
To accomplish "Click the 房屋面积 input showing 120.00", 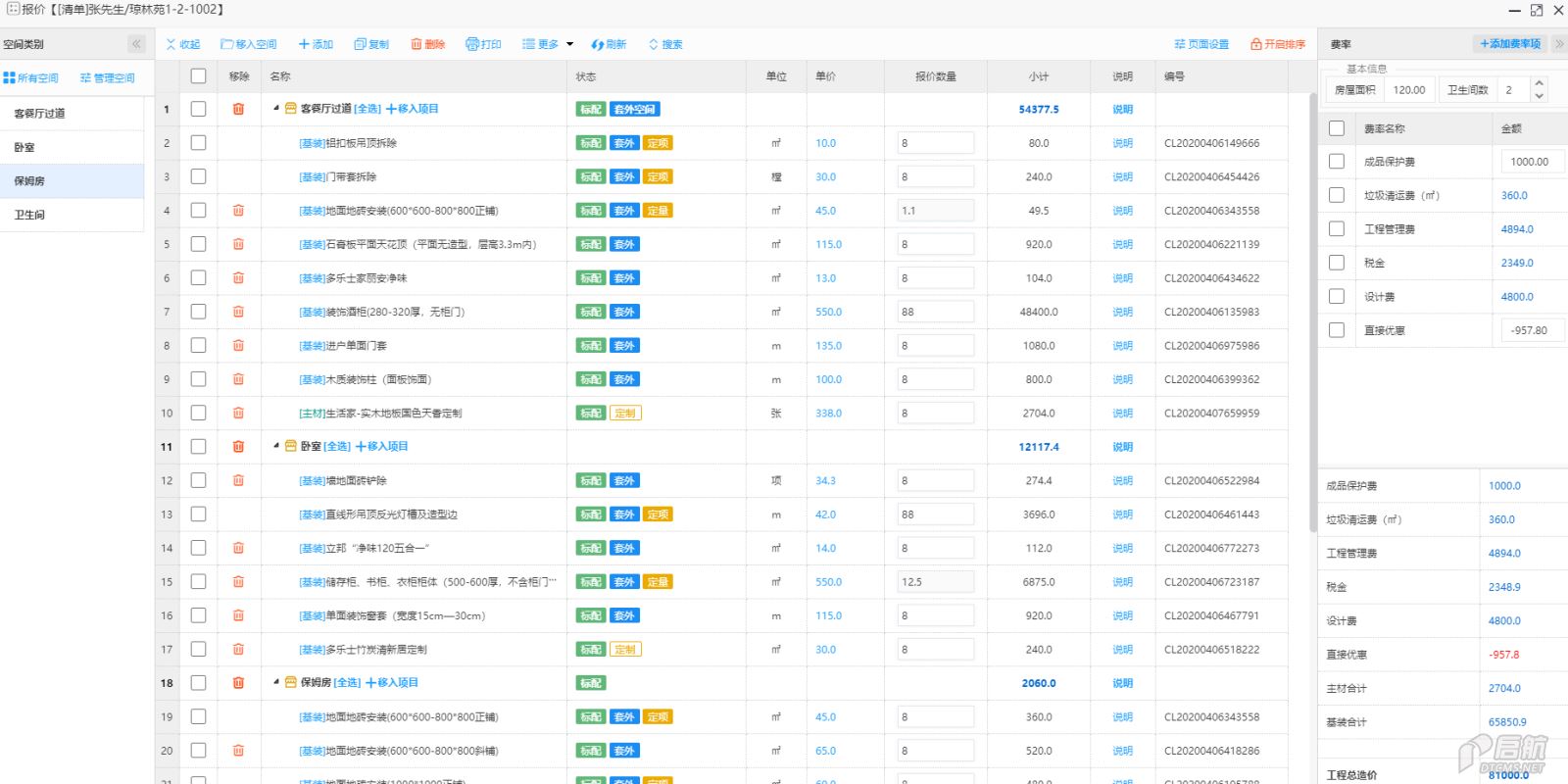I will [x=1408, y=89].
